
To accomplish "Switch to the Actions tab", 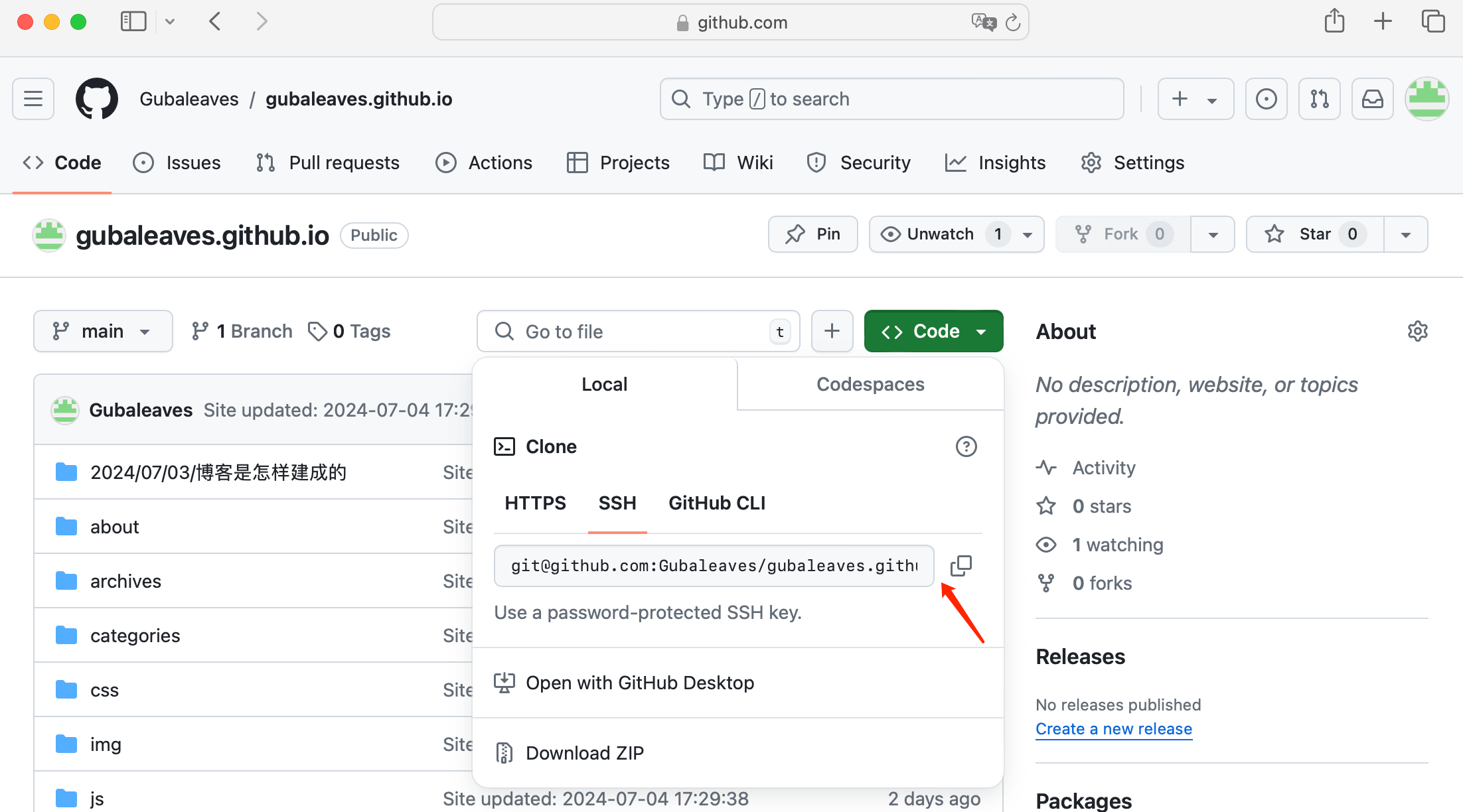I will (484, 163).
